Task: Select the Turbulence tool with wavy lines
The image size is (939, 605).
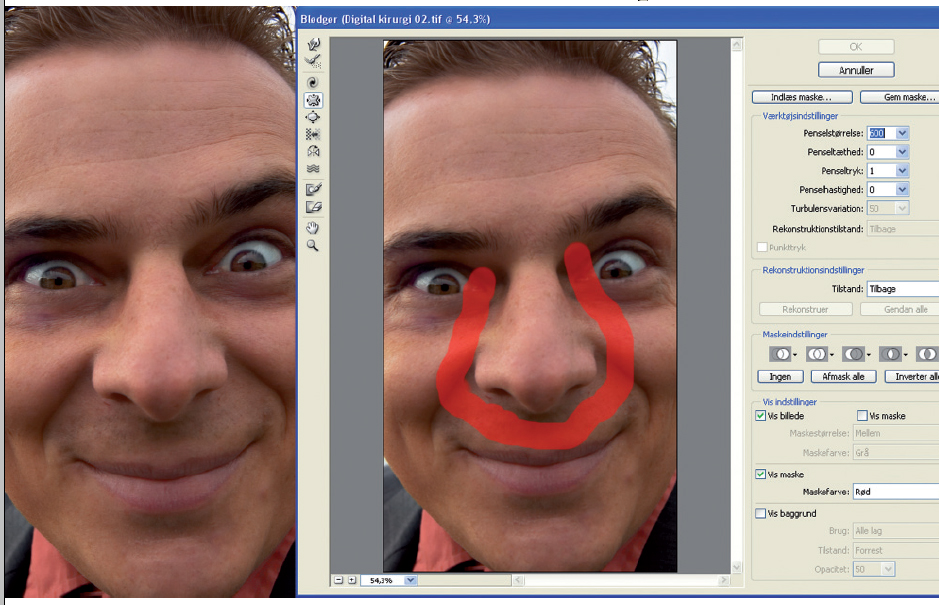Action: coord(313,169)
